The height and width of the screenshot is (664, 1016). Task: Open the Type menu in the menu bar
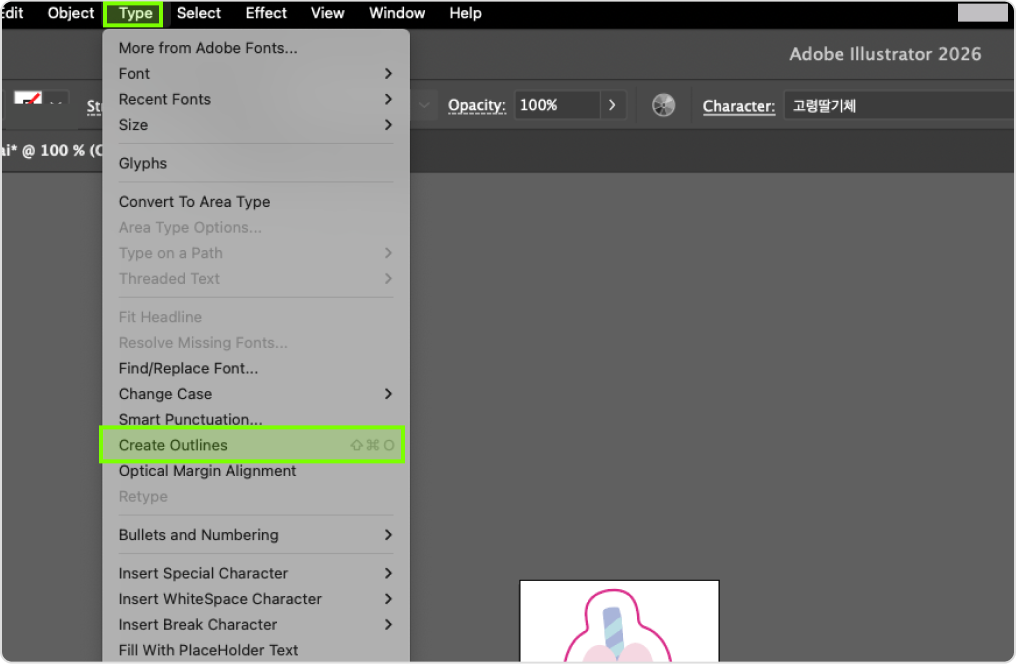click(135, 14)
